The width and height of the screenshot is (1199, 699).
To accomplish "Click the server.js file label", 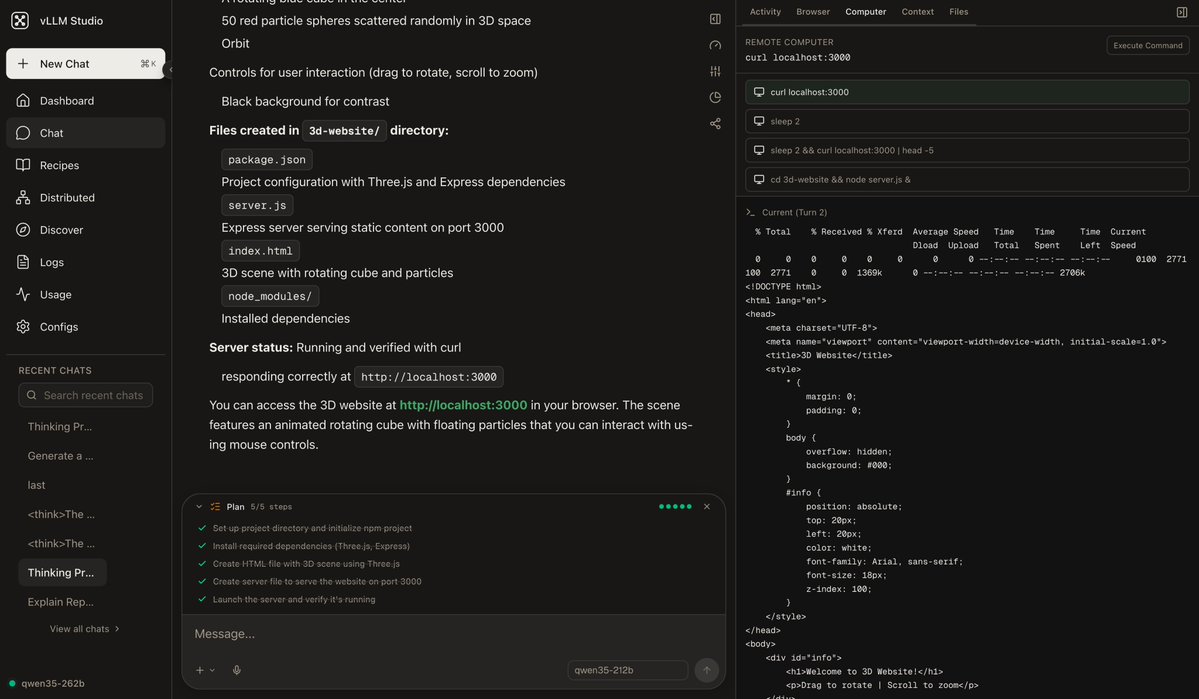I will click(257, 205).
